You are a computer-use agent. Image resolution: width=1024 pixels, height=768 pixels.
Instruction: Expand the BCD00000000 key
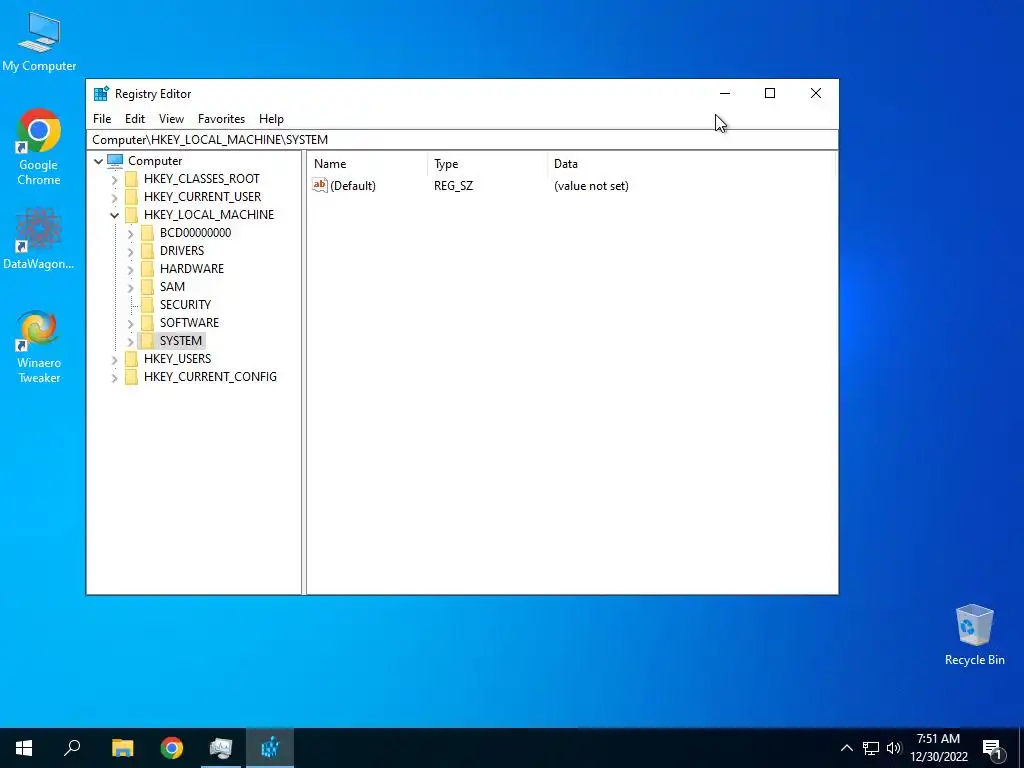coord(130,232)
